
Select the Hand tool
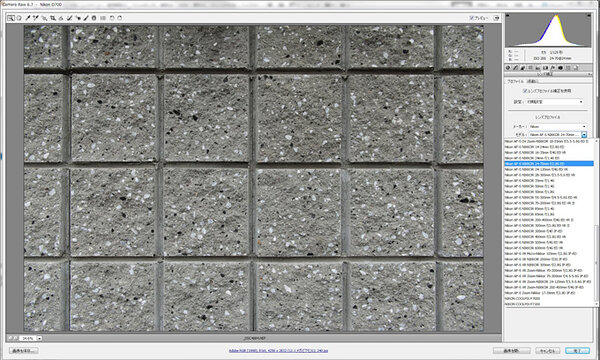coord(19,18)
